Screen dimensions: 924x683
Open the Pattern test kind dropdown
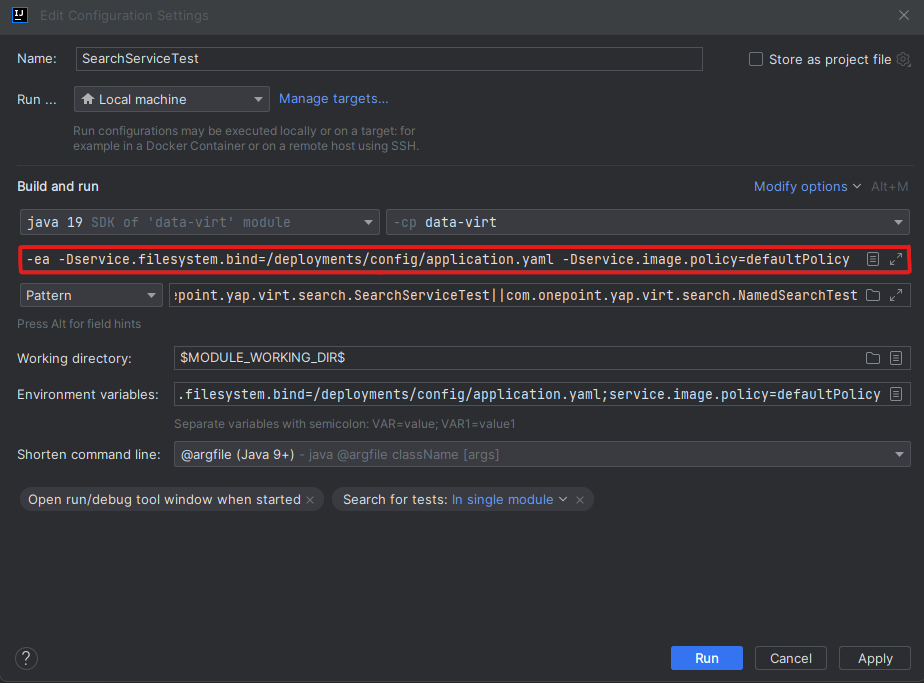click(x=91, y=295)
